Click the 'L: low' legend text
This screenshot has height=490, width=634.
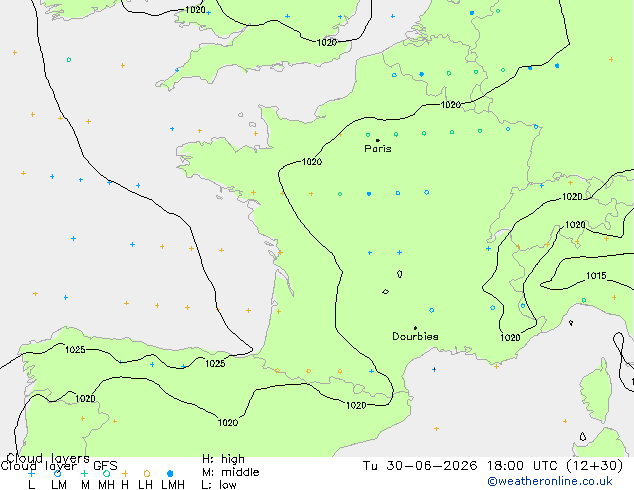[x=219, y=485]
